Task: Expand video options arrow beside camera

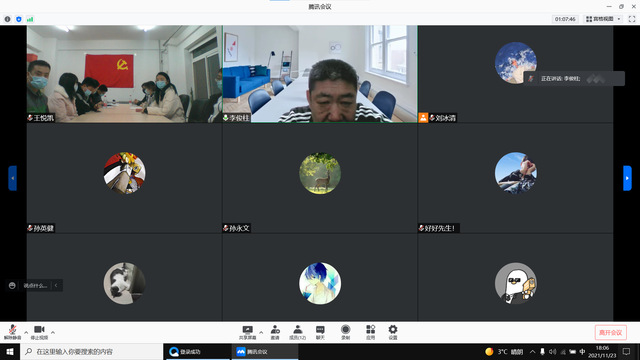Action: (x=53, y=332)
